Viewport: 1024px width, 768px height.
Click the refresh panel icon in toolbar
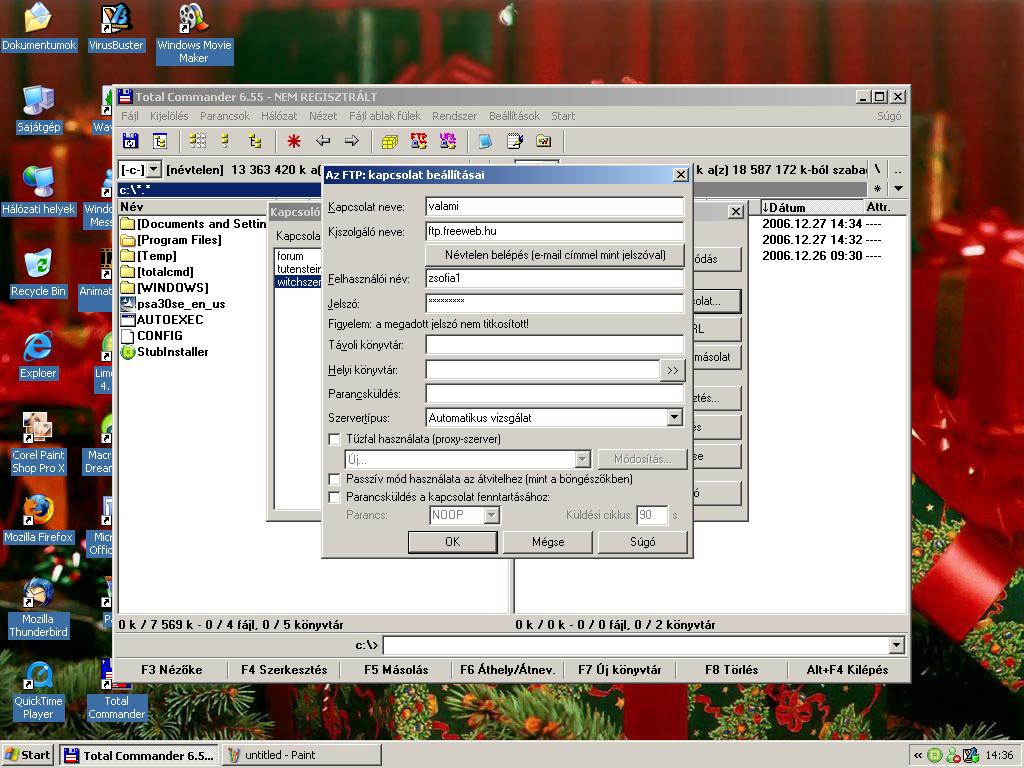130,141
